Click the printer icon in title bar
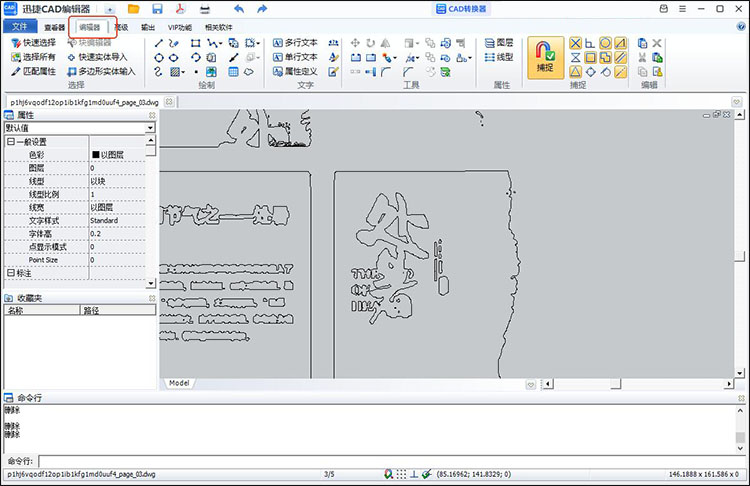Image resolution: width=750 pixels, height=486 pixels. tap(205, 9)
